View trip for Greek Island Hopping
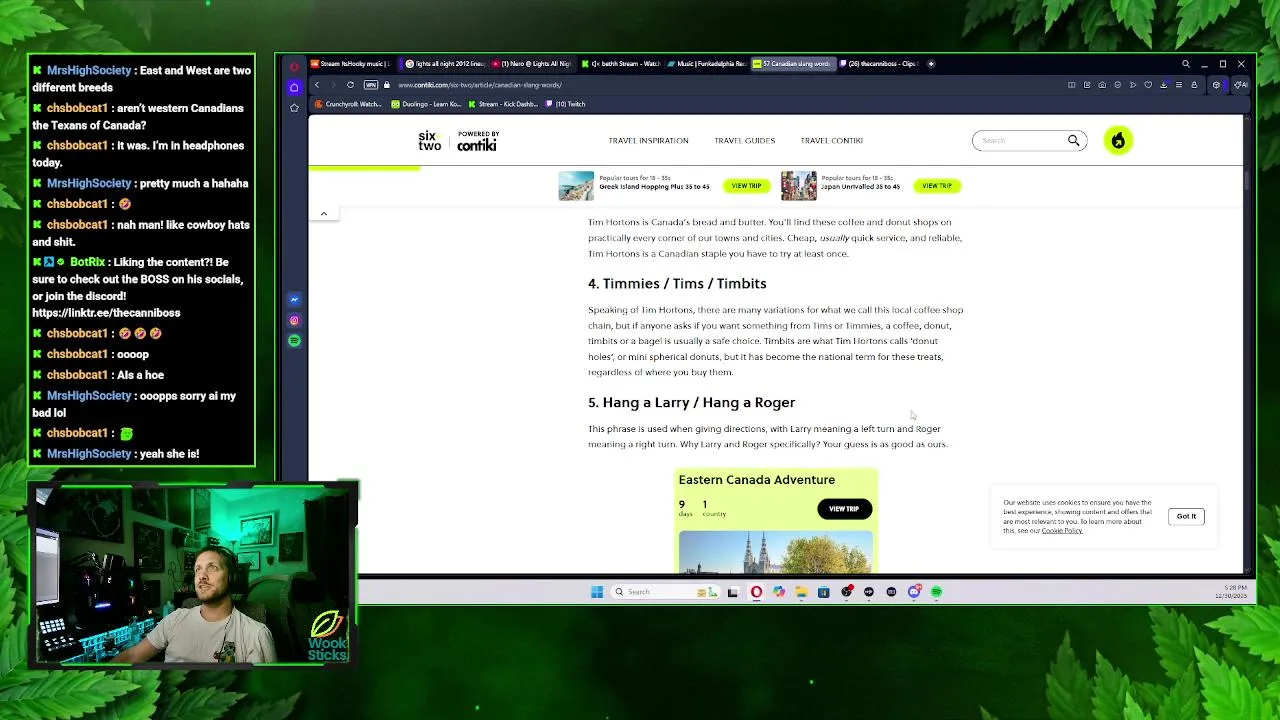The height and width of the screenshot is (720, 1280). 746,186
